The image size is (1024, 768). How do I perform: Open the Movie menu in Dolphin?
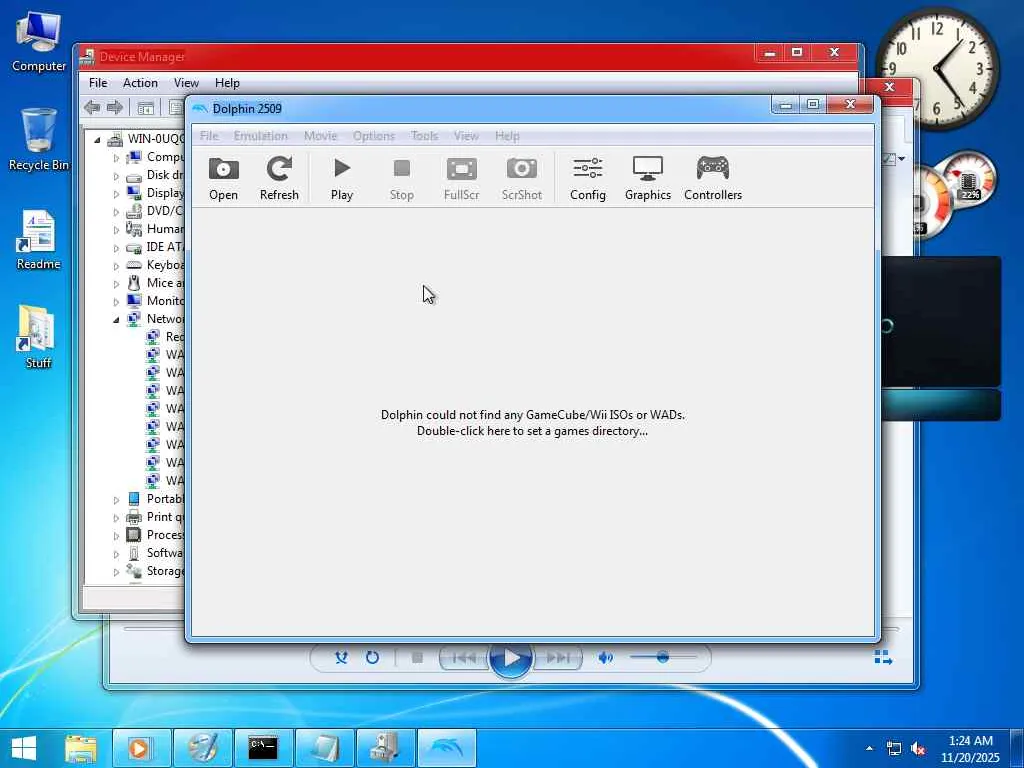[320, 136]
